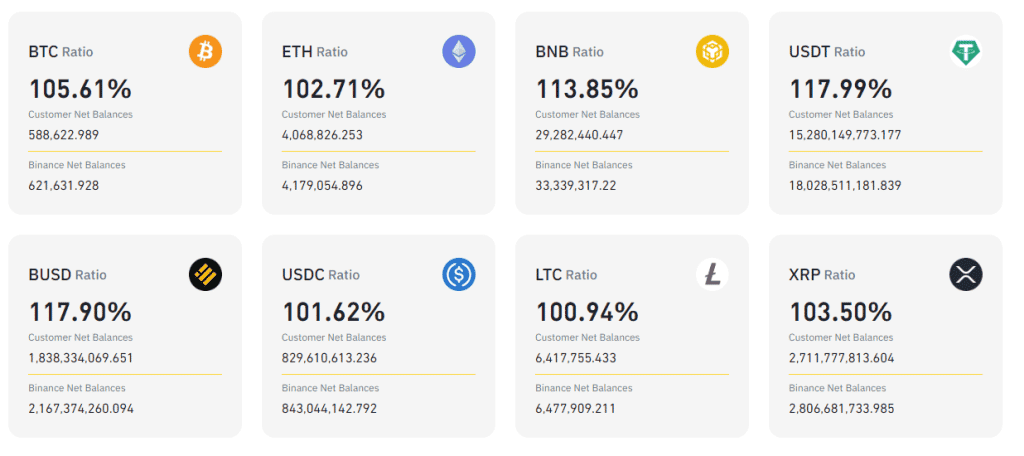Click the yellow BNB coin icon
The width and height of the screenshot is (1024, 456).
click(712, 52)
